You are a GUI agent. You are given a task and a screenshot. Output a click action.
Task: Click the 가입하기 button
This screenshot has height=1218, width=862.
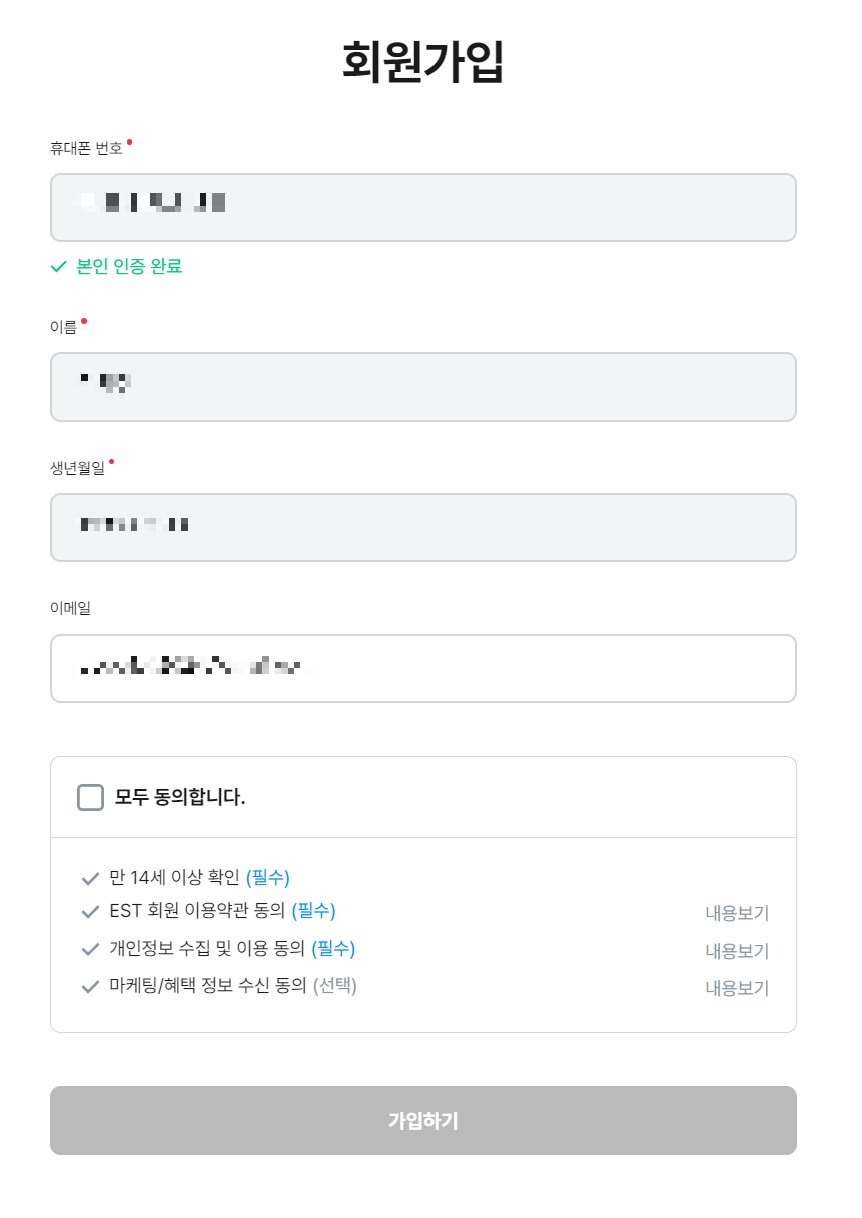423,1120
